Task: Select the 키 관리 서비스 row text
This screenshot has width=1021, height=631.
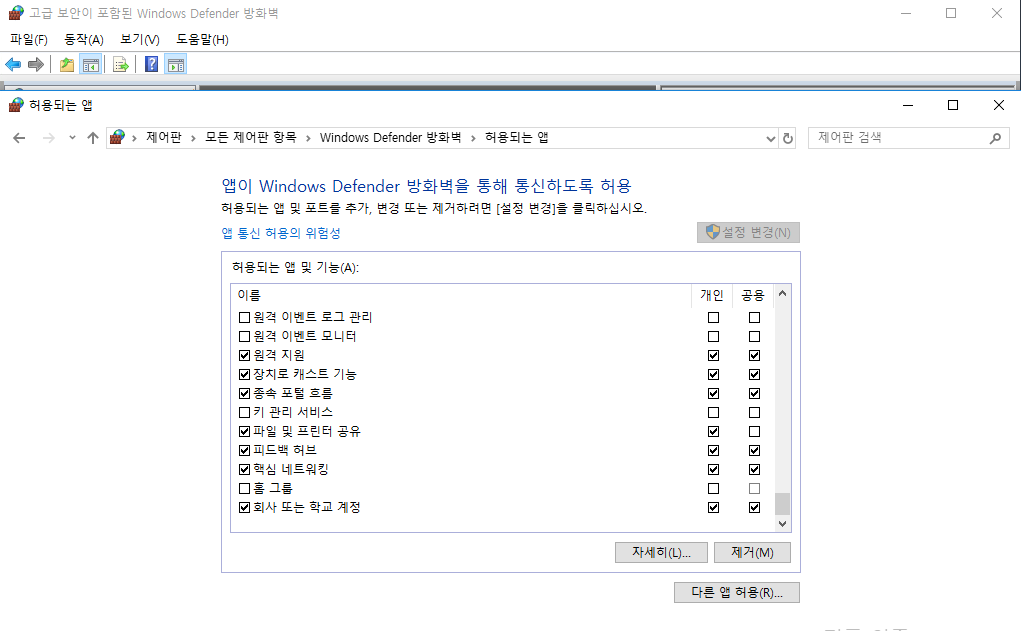Action: [292, 412]
